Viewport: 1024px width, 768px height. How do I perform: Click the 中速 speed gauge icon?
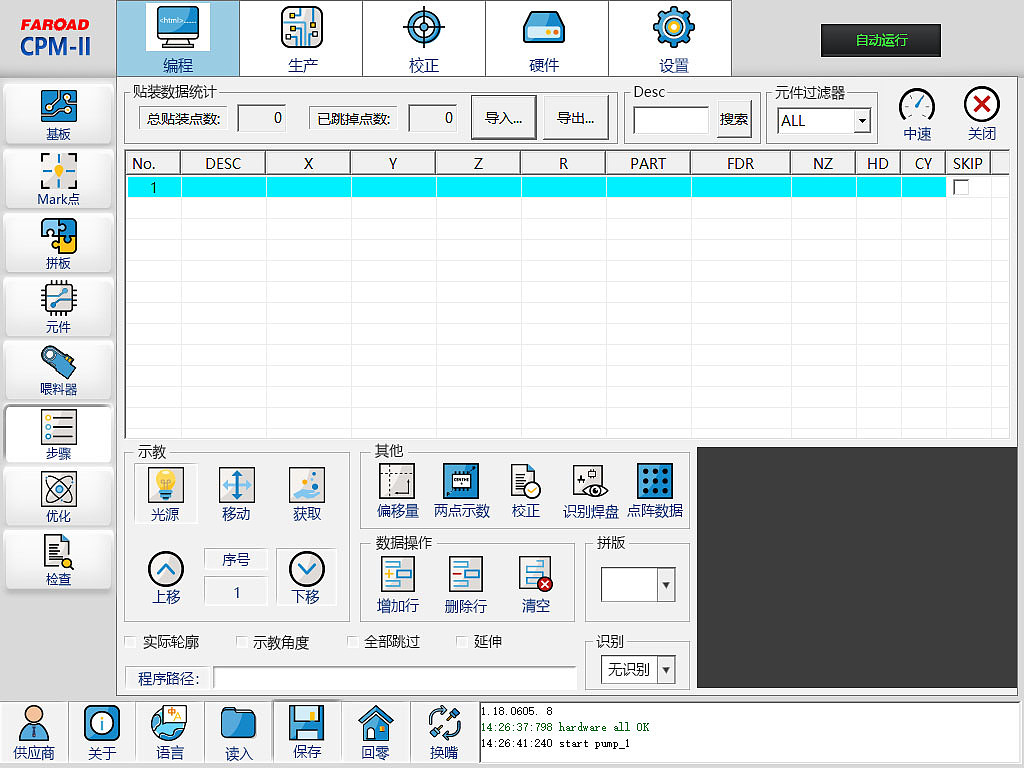(x=917, y=114)
